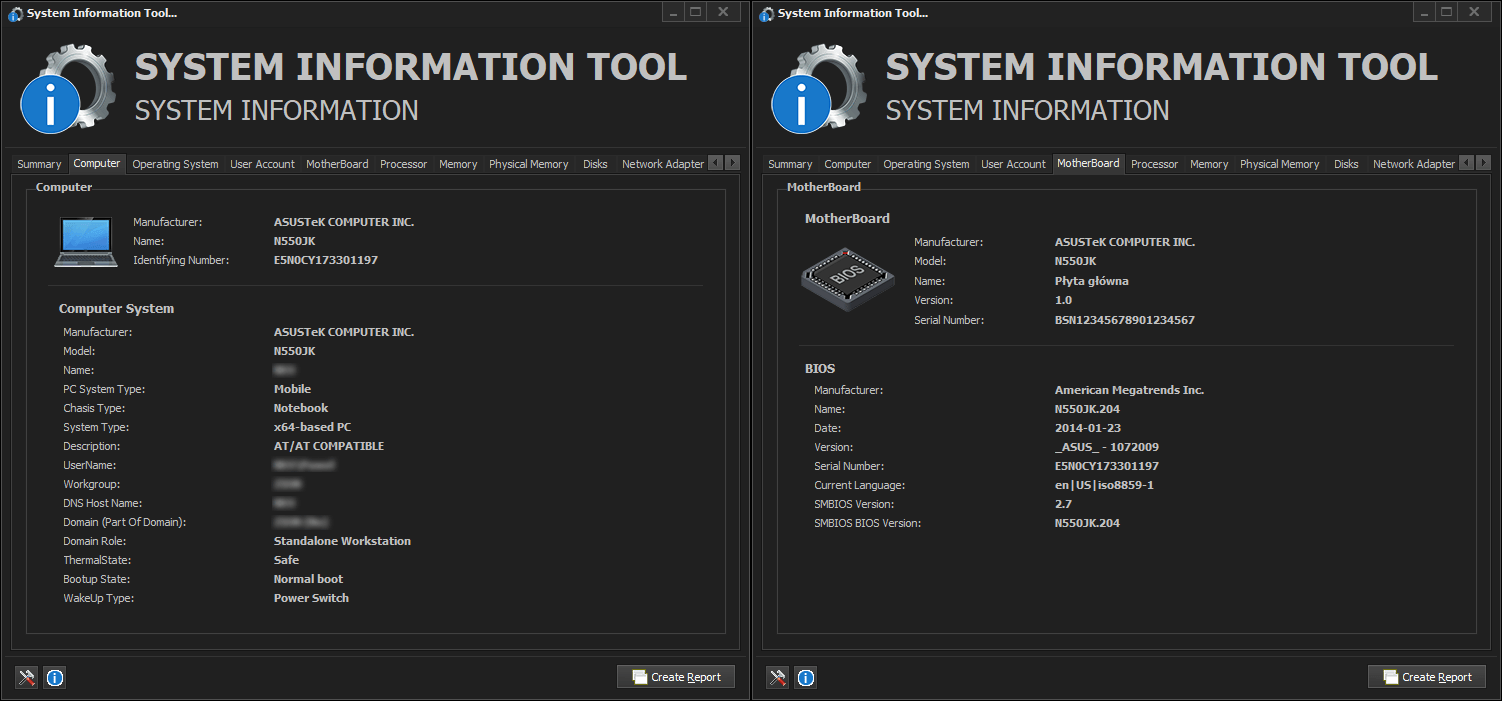1502x701 pixels.
Task: Click motherboard serial number BSN12345678901234567
Action: tap(1124, 320)
